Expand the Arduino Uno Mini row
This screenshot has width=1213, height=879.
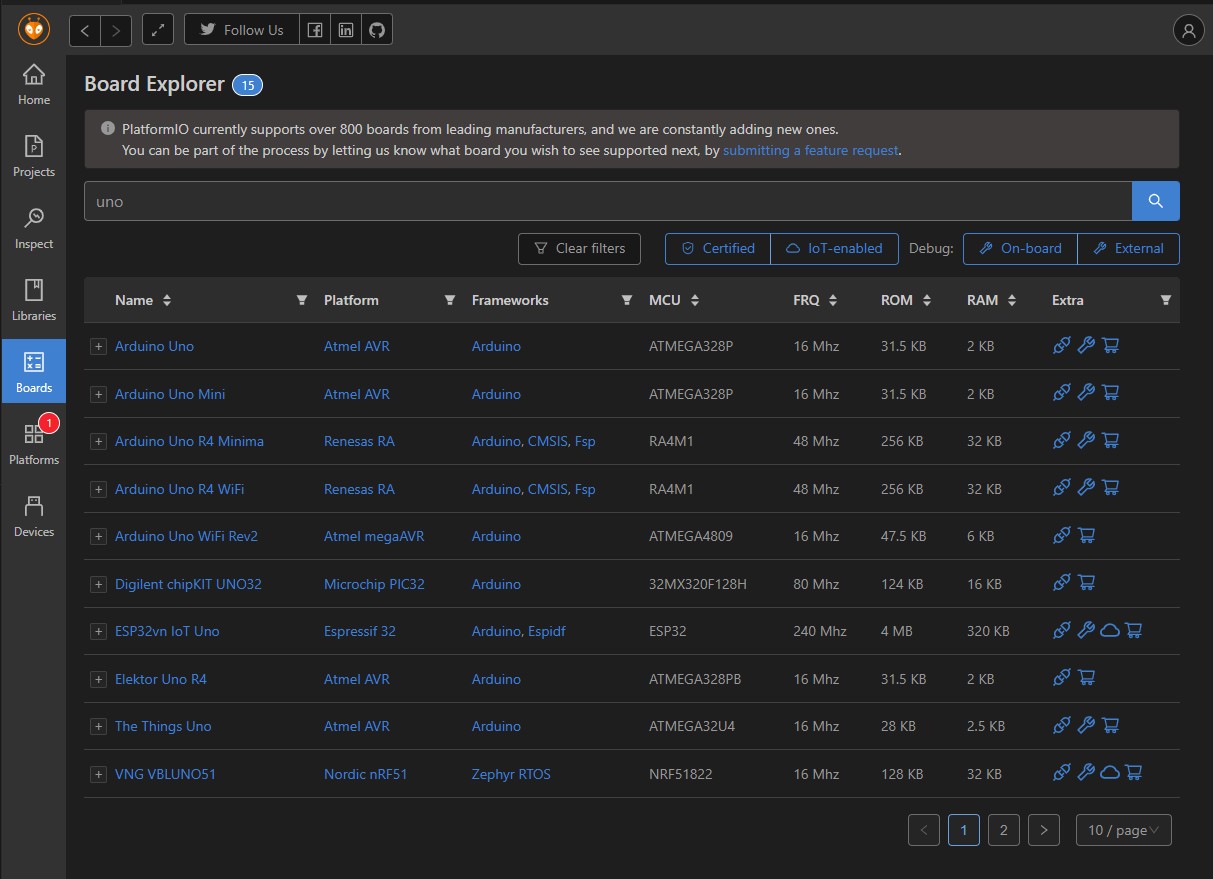point(98,394)
